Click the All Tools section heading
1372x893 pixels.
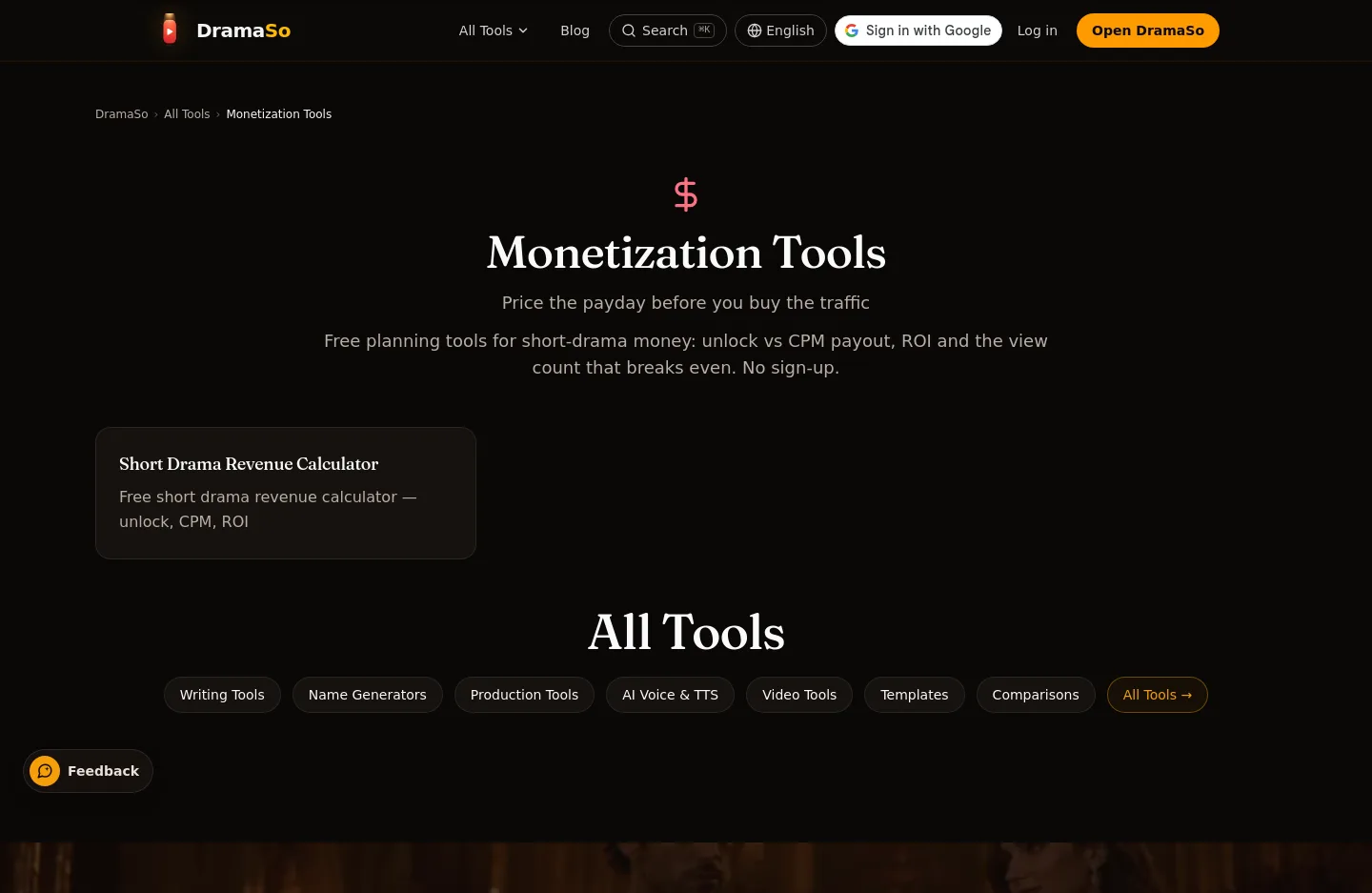[686, 632]
